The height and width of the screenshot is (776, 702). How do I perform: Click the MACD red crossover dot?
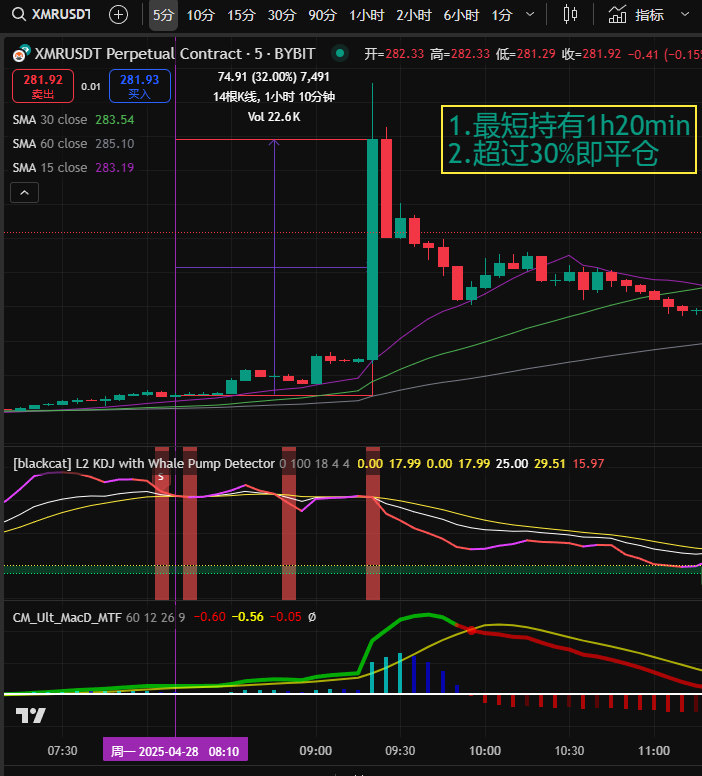472,630
